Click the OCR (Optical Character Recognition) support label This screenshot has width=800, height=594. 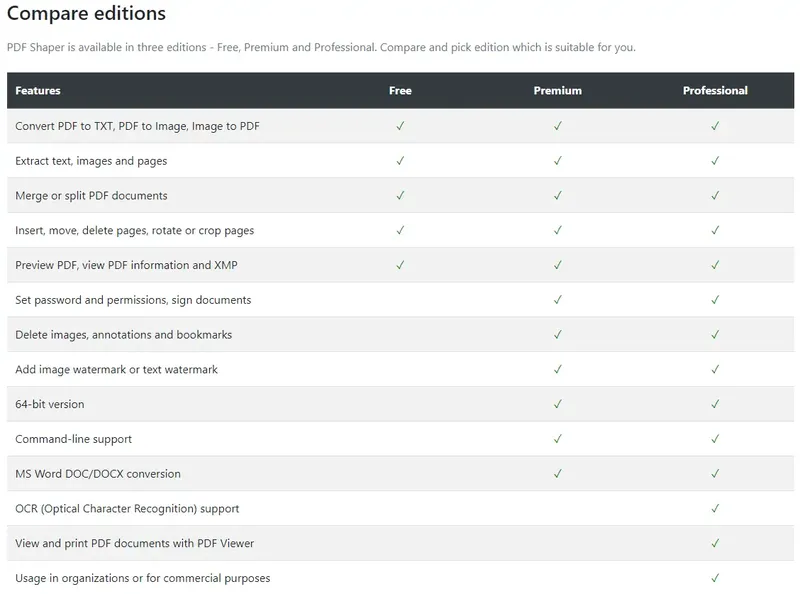[127, 509]
